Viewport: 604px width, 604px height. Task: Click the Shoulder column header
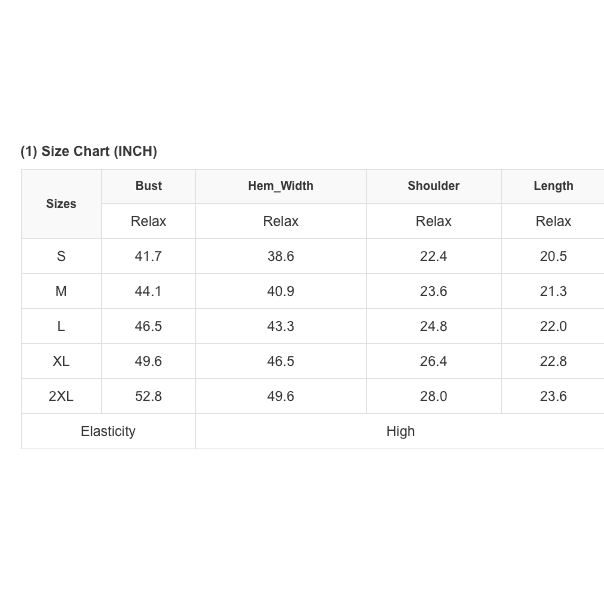pos(433,186)
